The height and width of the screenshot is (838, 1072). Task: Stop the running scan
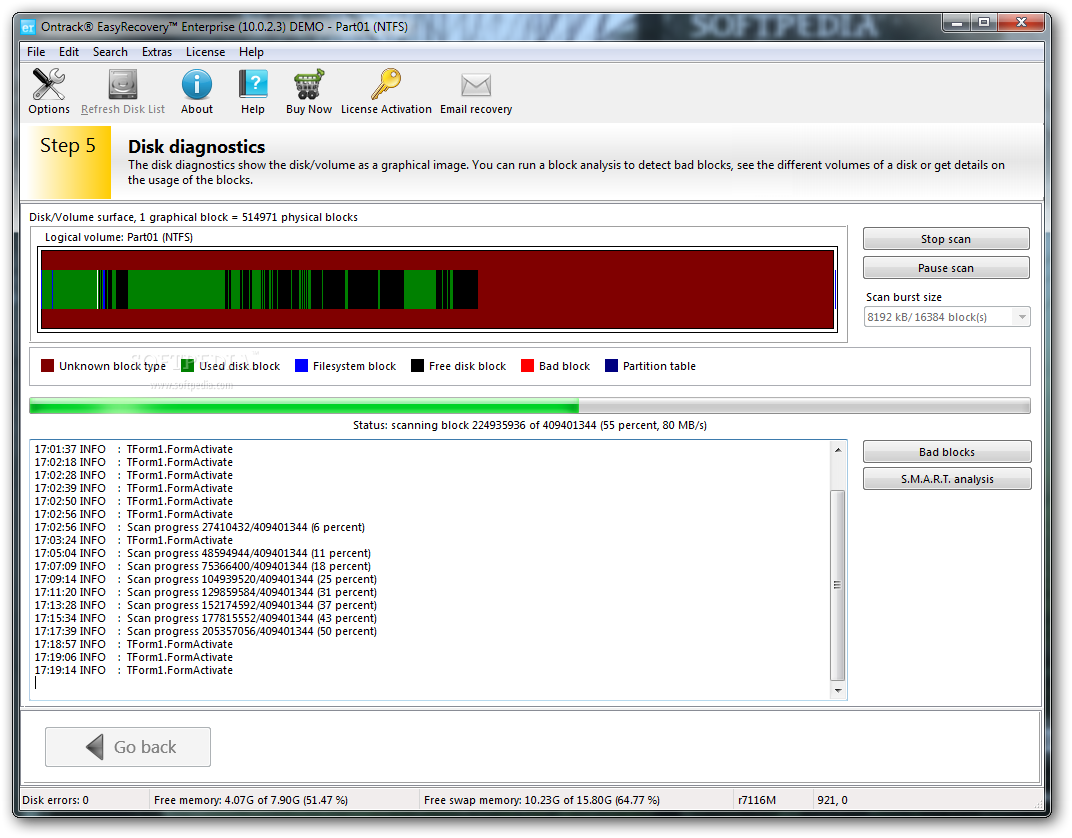click(946, 239)
